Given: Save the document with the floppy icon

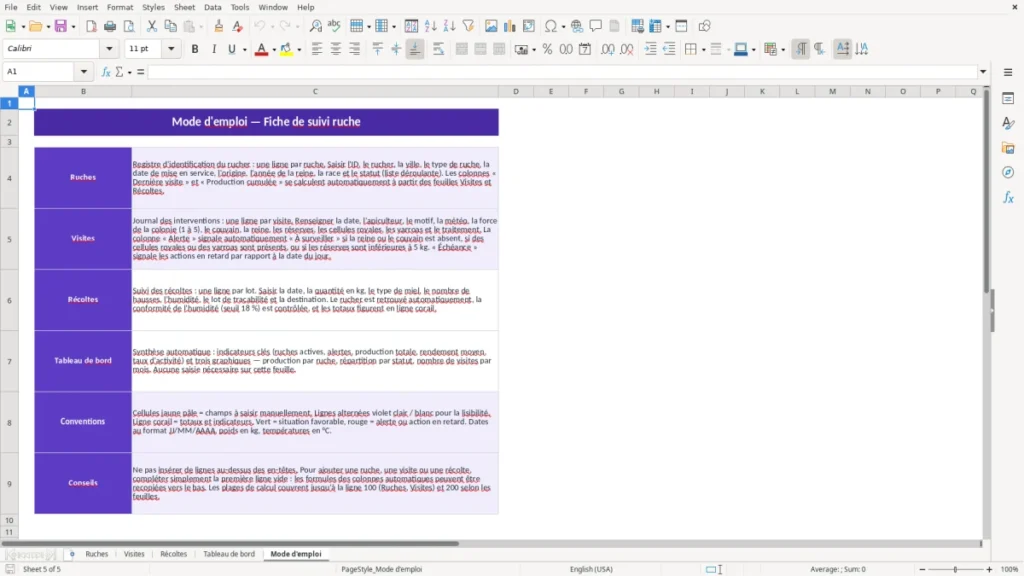Looking at the screenshot, I should pos(61,26).
